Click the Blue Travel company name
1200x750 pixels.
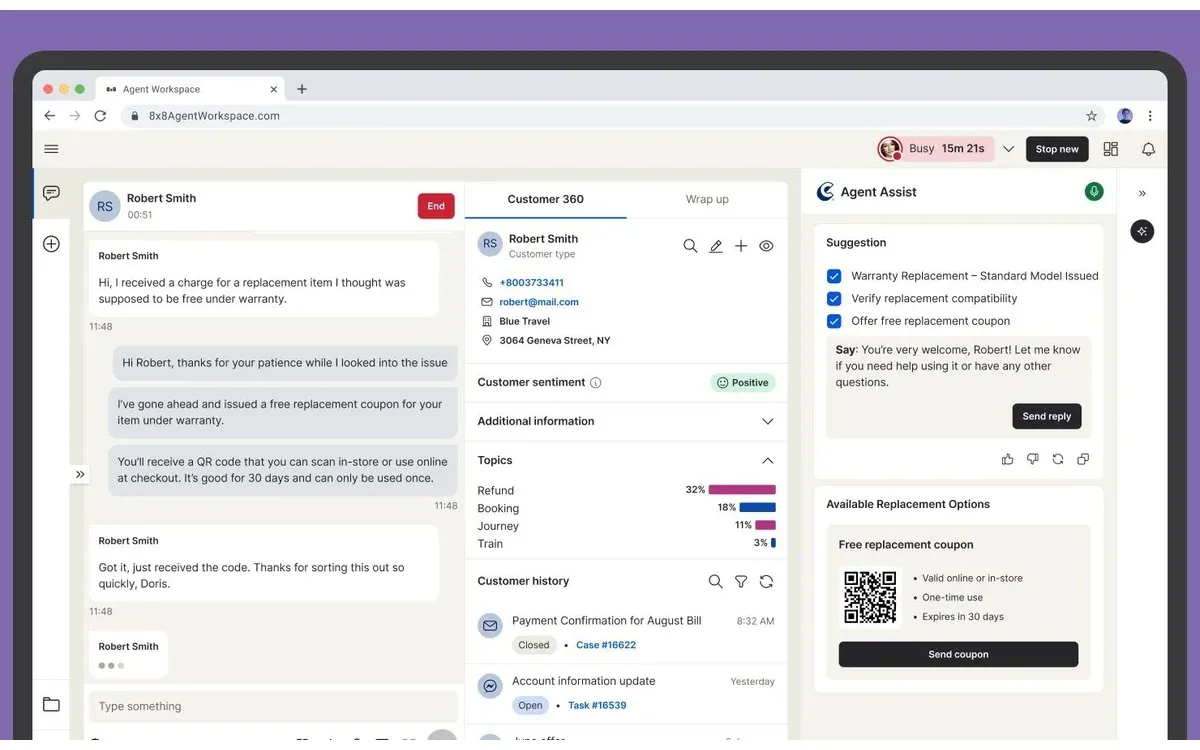(525, 322)
